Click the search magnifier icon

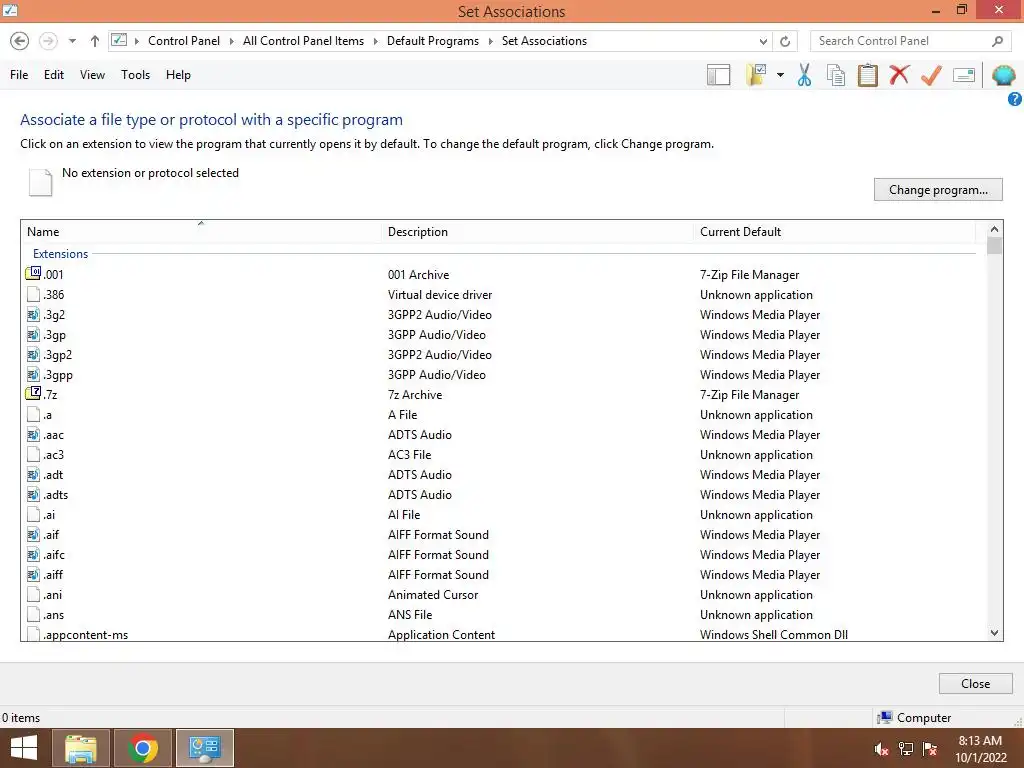[x=997, y=41]
